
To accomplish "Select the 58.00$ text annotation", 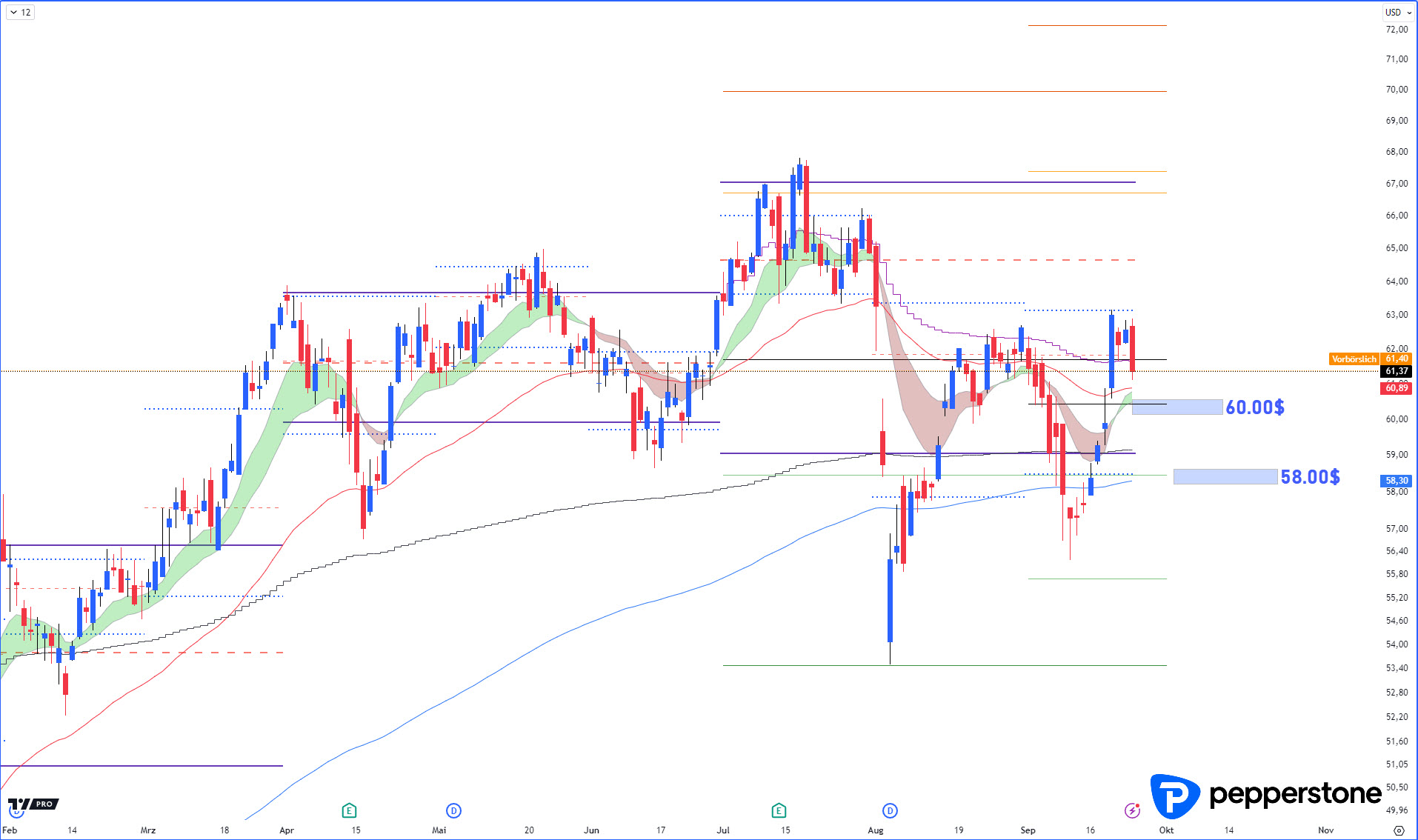I will tap(1310, 477).
